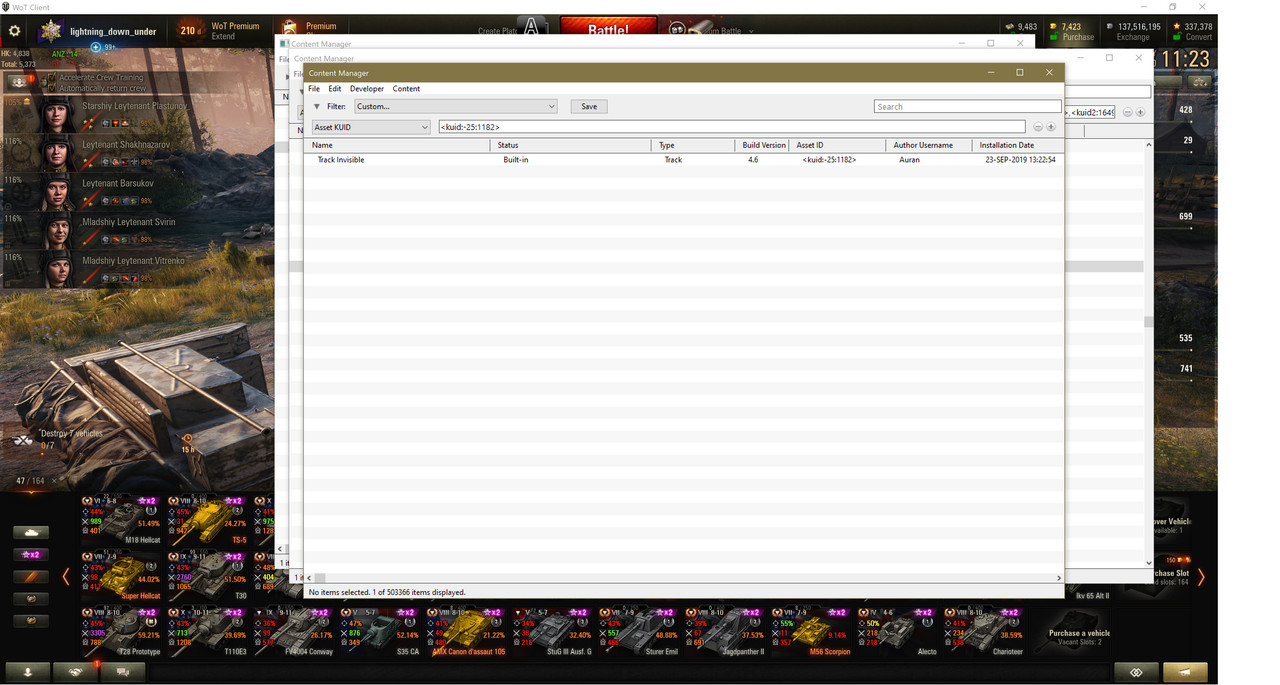
Task: Sort by Status column header
Action: point(571,145)
